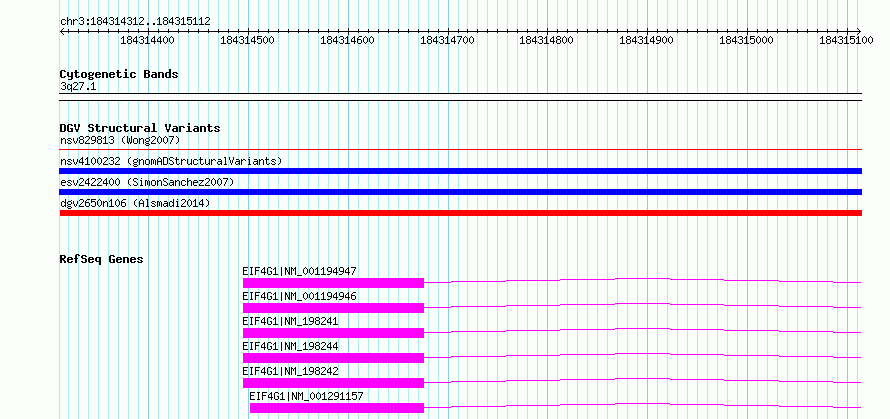Select ruler position 184314500
The height and width of the screenshot is (419, 890).
point(247,40)
